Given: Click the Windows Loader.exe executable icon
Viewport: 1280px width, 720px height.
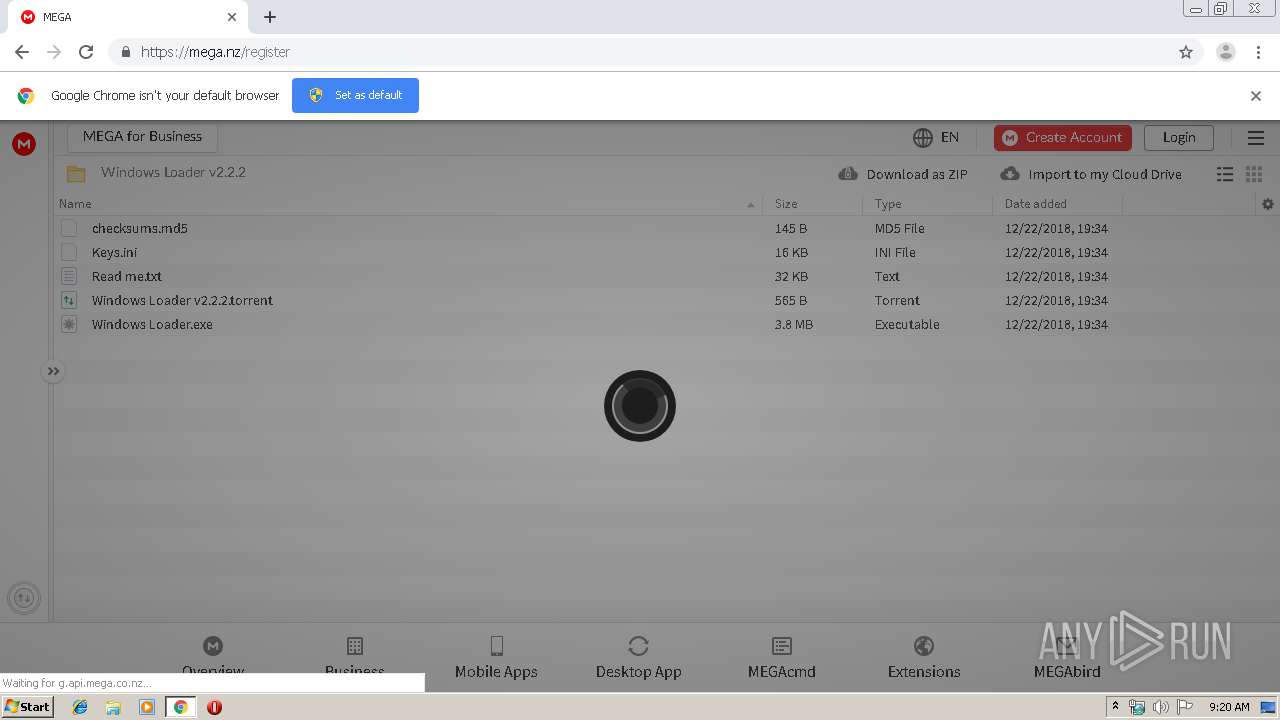Looking at the screenshot, I should (x=69, y=324).
